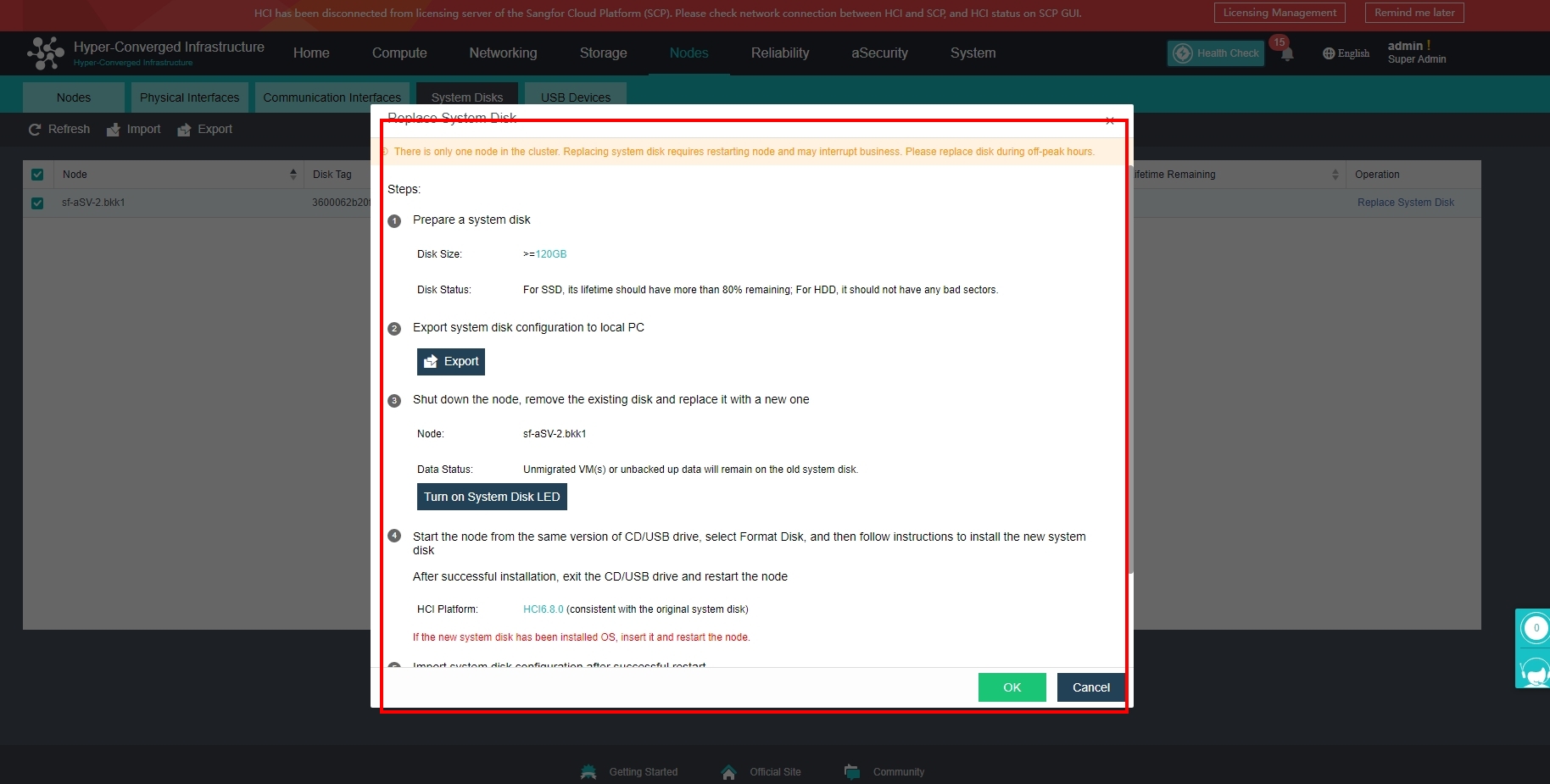Open the Health Check tool
The image size is (1550, 784).
point(1216,53)
